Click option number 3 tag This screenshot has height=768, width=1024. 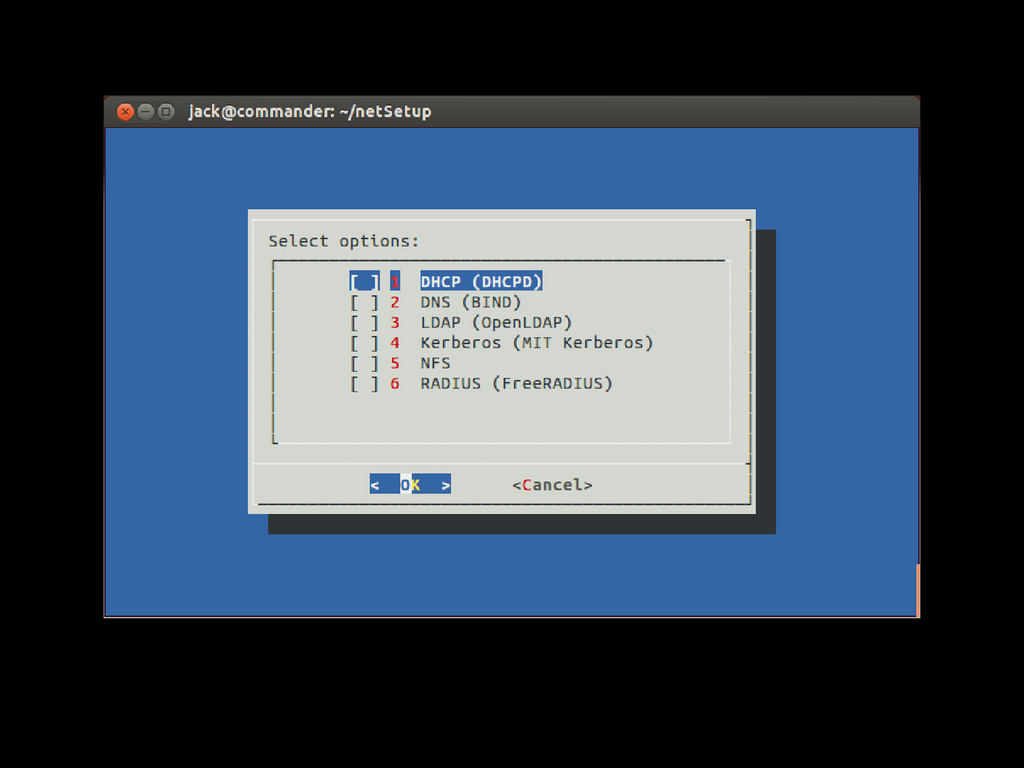(395, 323)
